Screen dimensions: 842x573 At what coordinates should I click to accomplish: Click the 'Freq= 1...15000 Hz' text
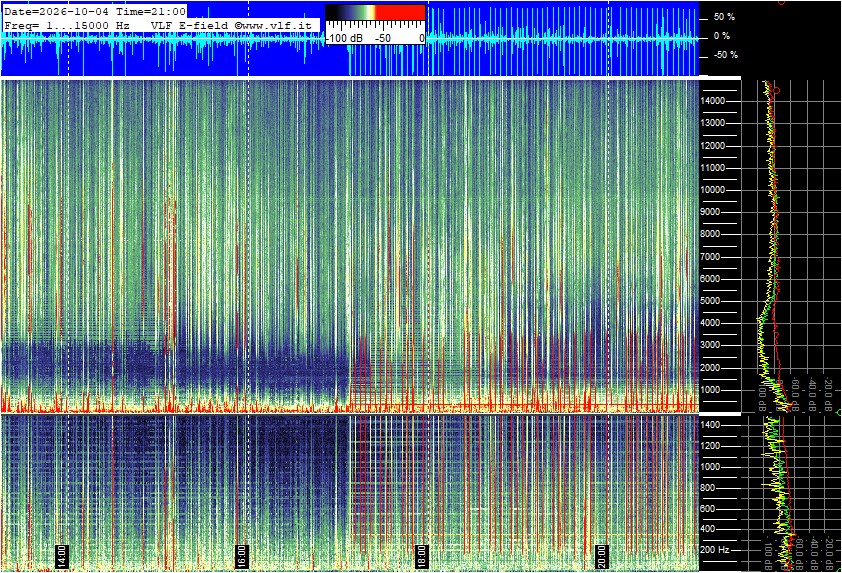pyautogui.click(x=67, y=25)
